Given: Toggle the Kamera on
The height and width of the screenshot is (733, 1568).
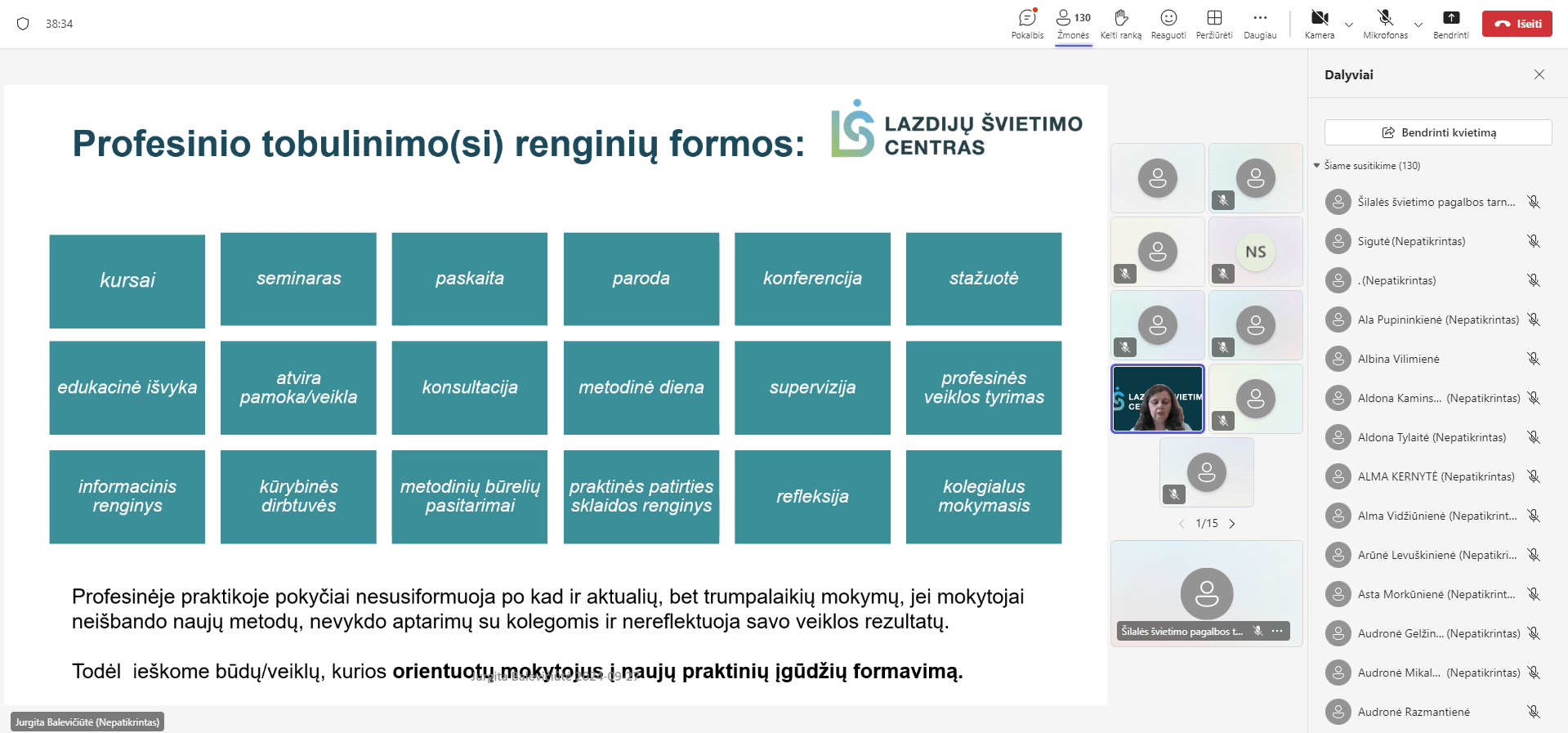Looking at the screenshot, I should [x=1320, y=23].
